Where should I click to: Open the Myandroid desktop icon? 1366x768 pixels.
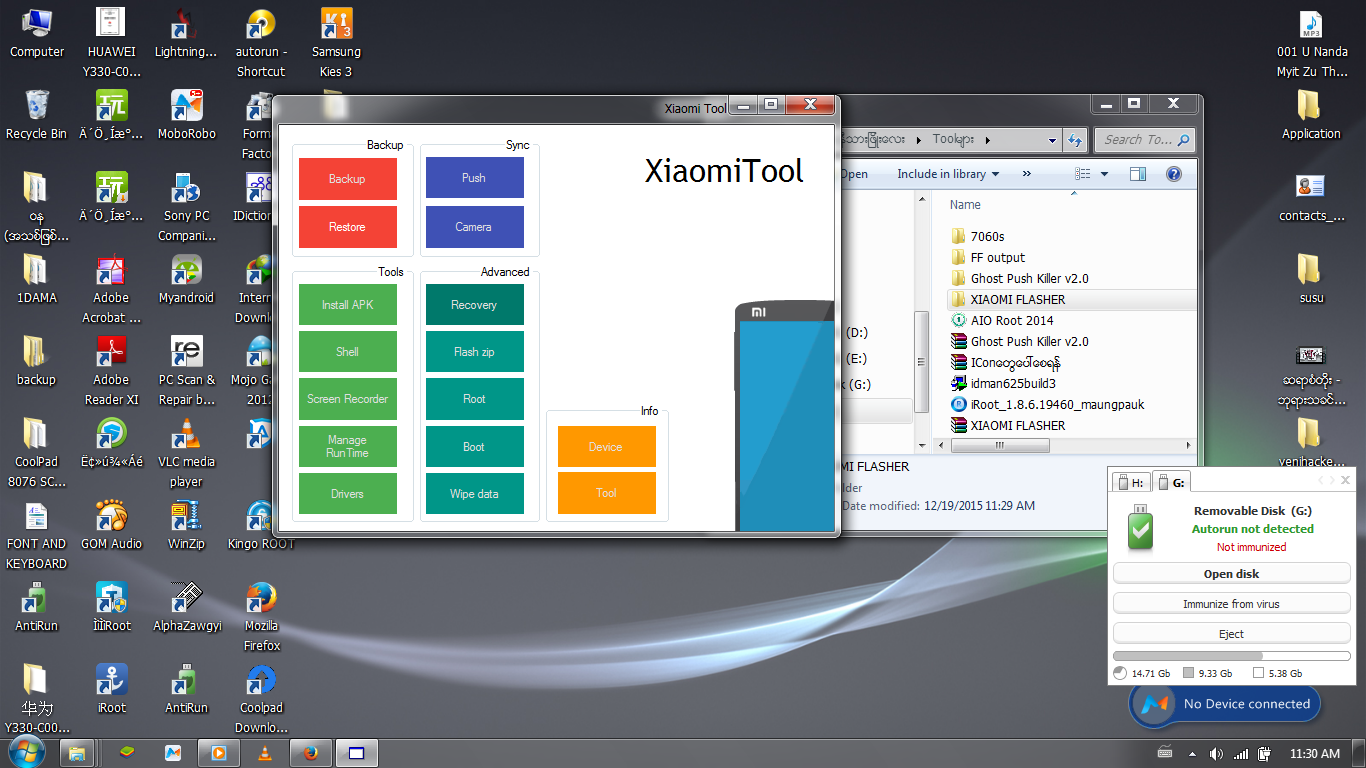[187, 279]
